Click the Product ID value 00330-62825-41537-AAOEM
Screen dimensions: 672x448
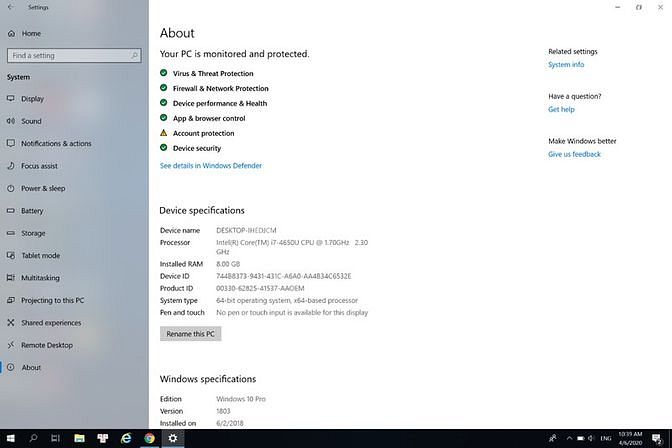coord(260,289)
